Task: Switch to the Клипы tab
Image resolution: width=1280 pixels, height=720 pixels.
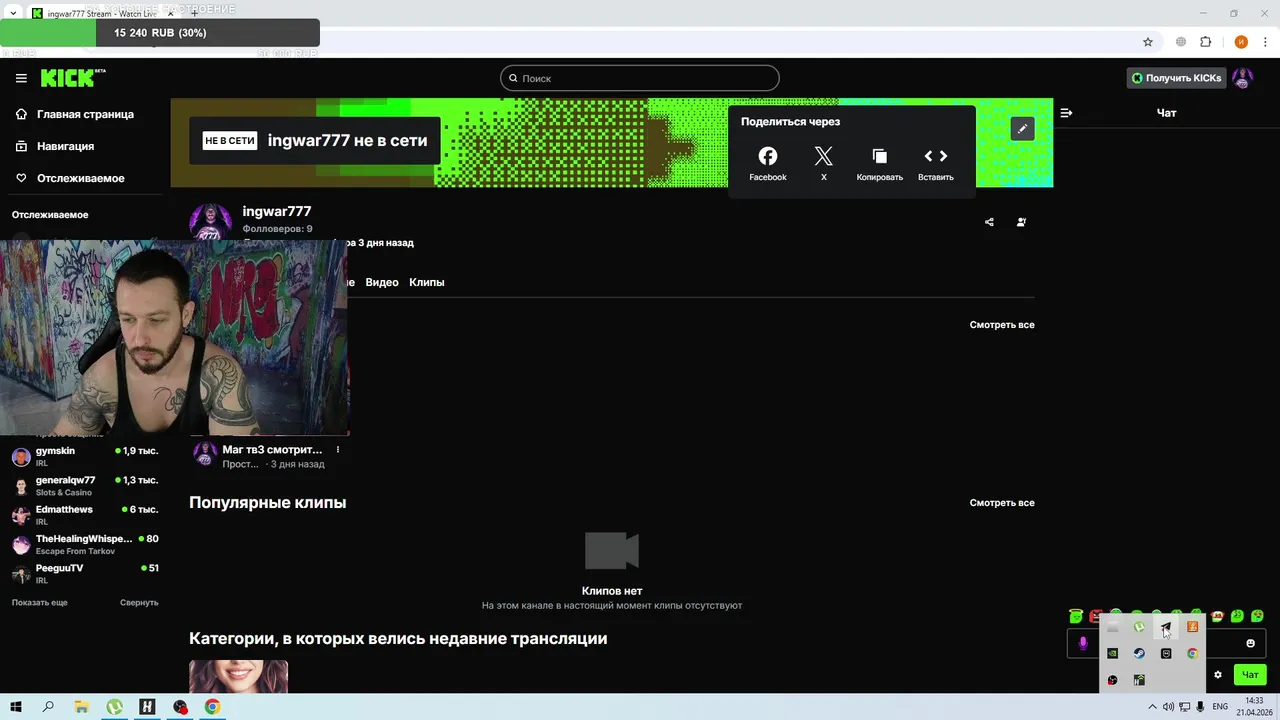Action: (427, 282)
